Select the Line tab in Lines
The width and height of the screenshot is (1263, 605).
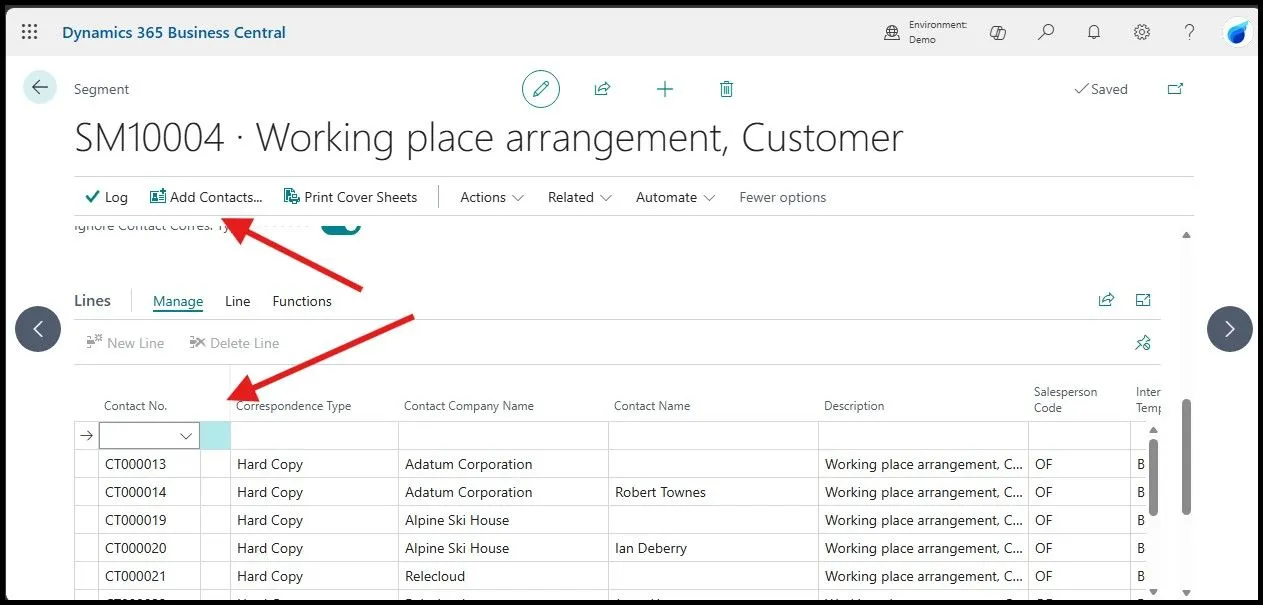(238, 301)
